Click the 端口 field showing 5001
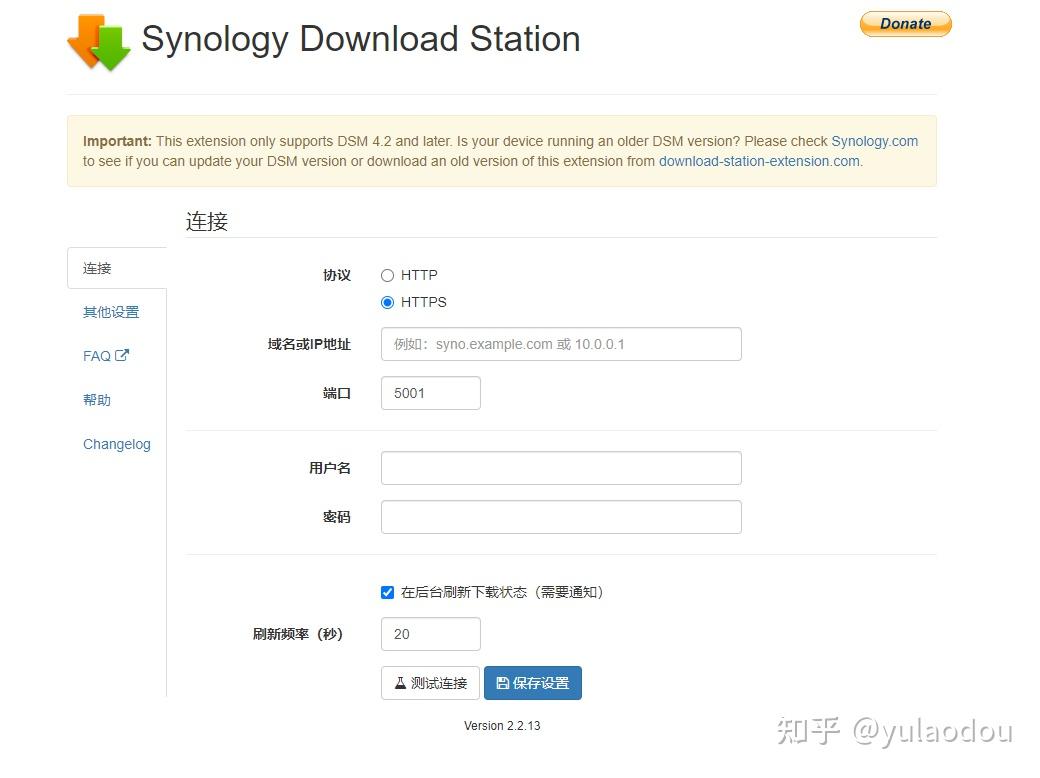 point(430,392)
